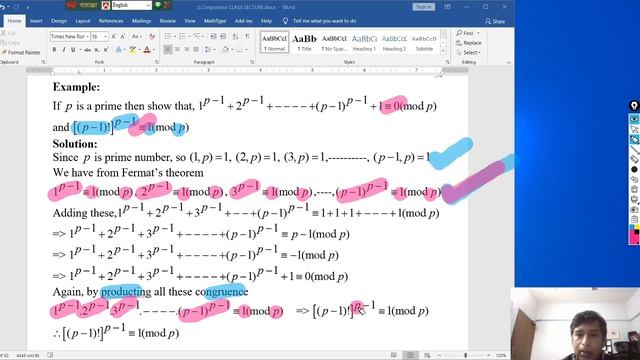Apply the Title style
Image resolution: width=640 pixels, height=360 pixels.
click(x=304, y=42)
